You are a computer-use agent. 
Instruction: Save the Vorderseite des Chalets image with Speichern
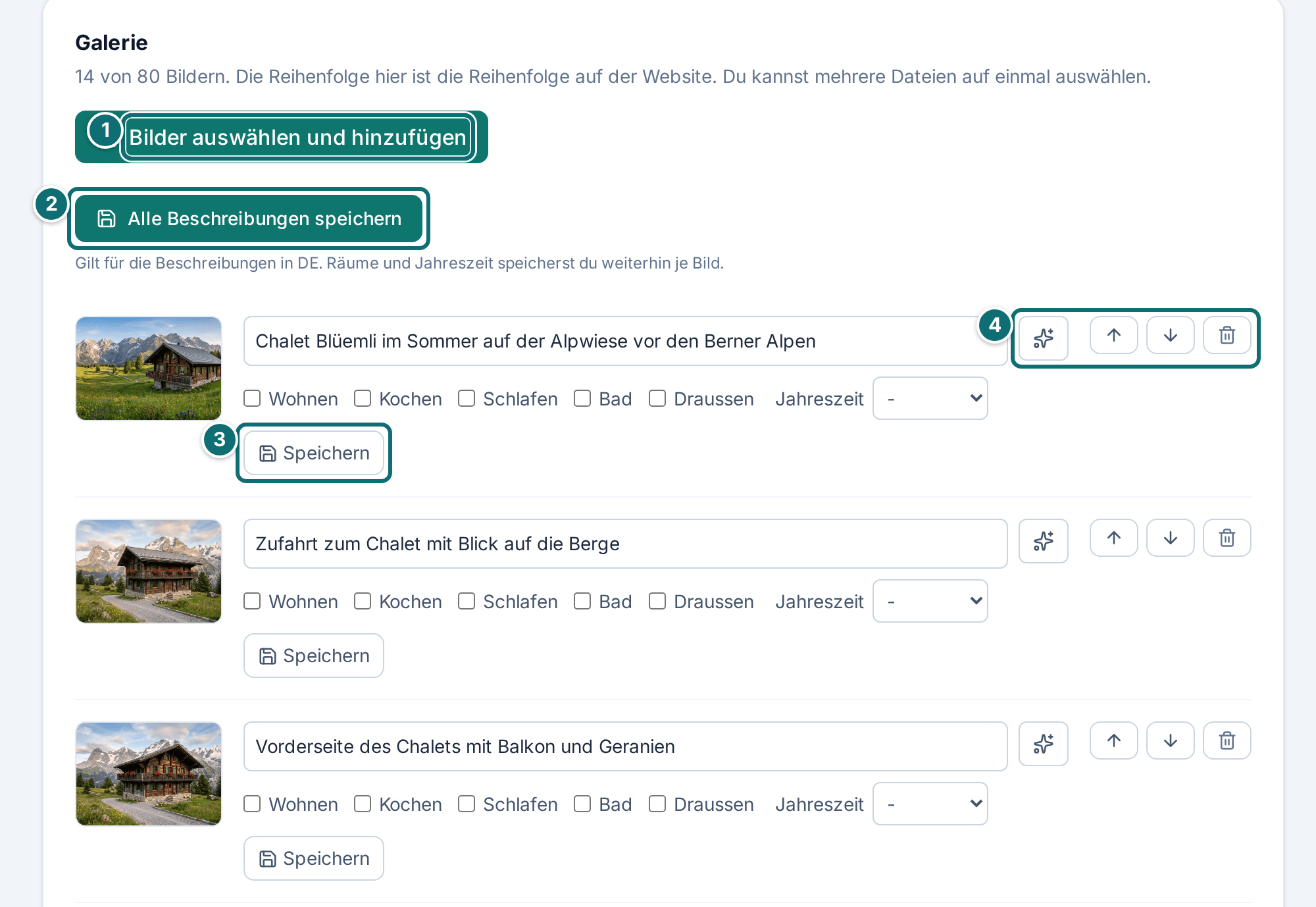click(x=314, y=858)
